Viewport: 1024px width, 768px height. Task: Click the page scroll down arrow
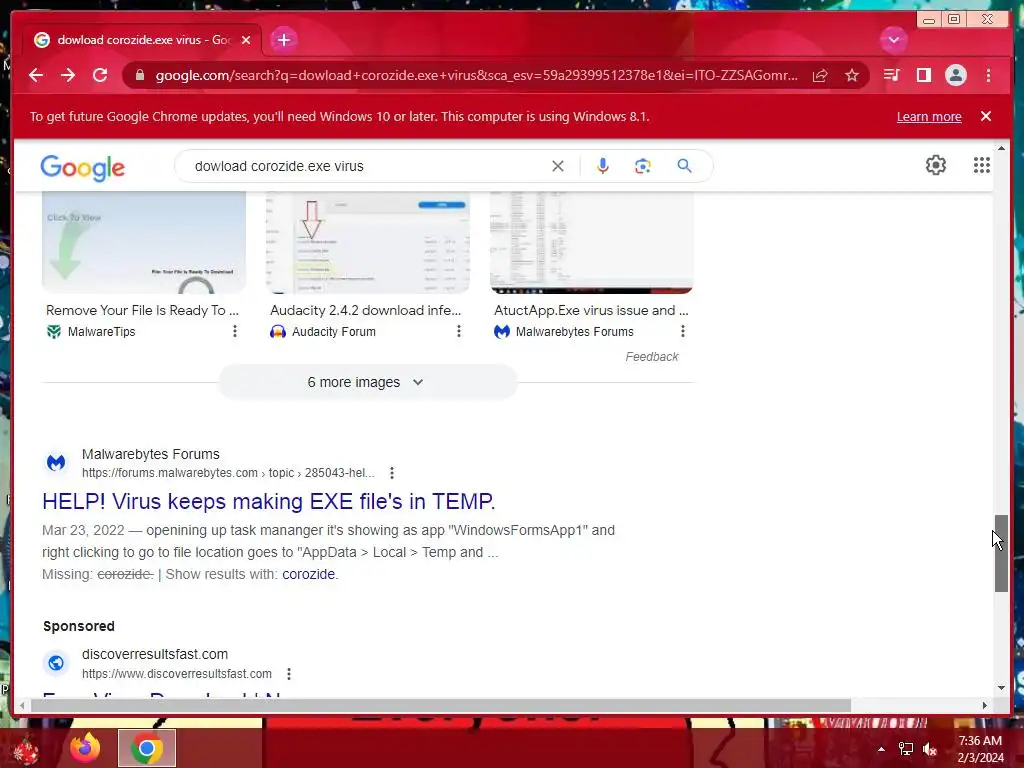(1001, 688)
